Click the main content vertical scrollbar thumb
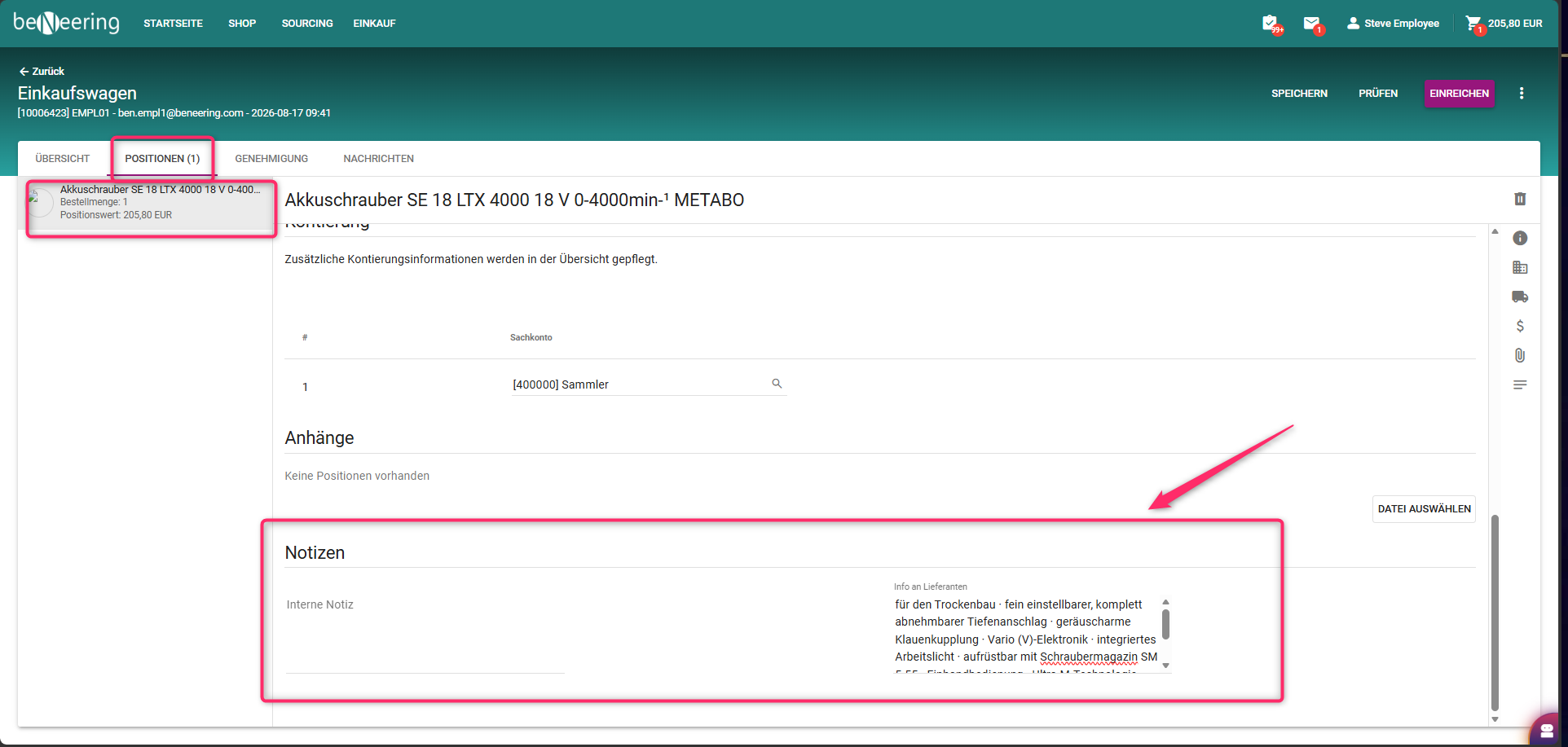Viewport: 1568px width, 747px height. pyautogui.click(x=1495, y=613)
